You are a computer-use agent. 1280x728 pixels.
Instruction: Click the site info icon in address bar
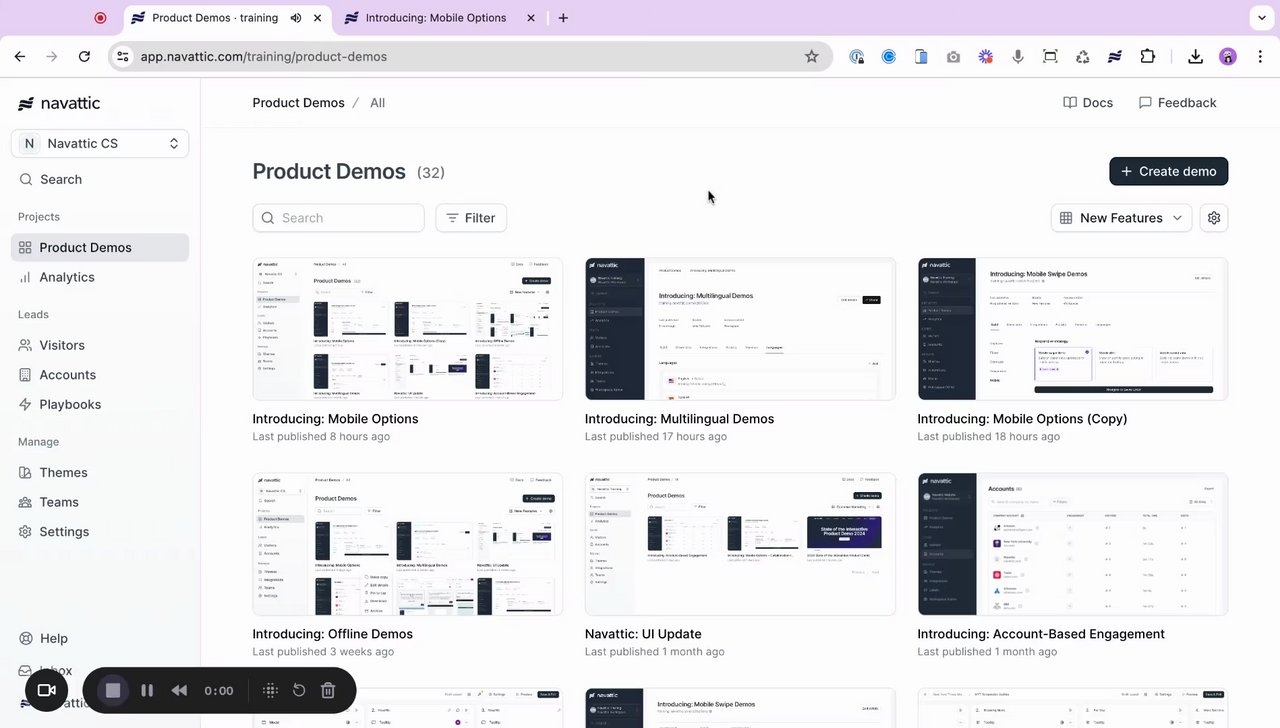click(123, 57)
